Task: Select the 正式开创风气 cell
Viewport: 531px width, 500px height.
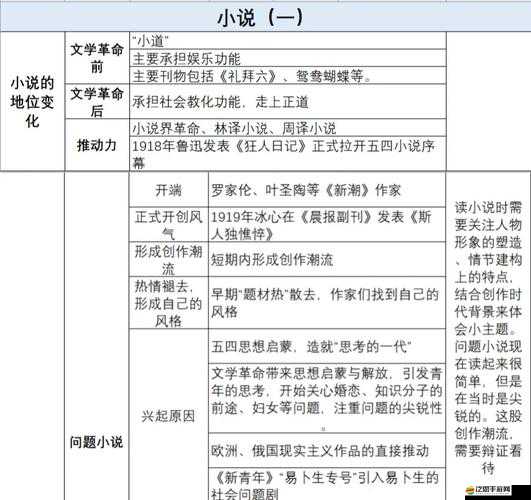Action: [x=169, y=225]
